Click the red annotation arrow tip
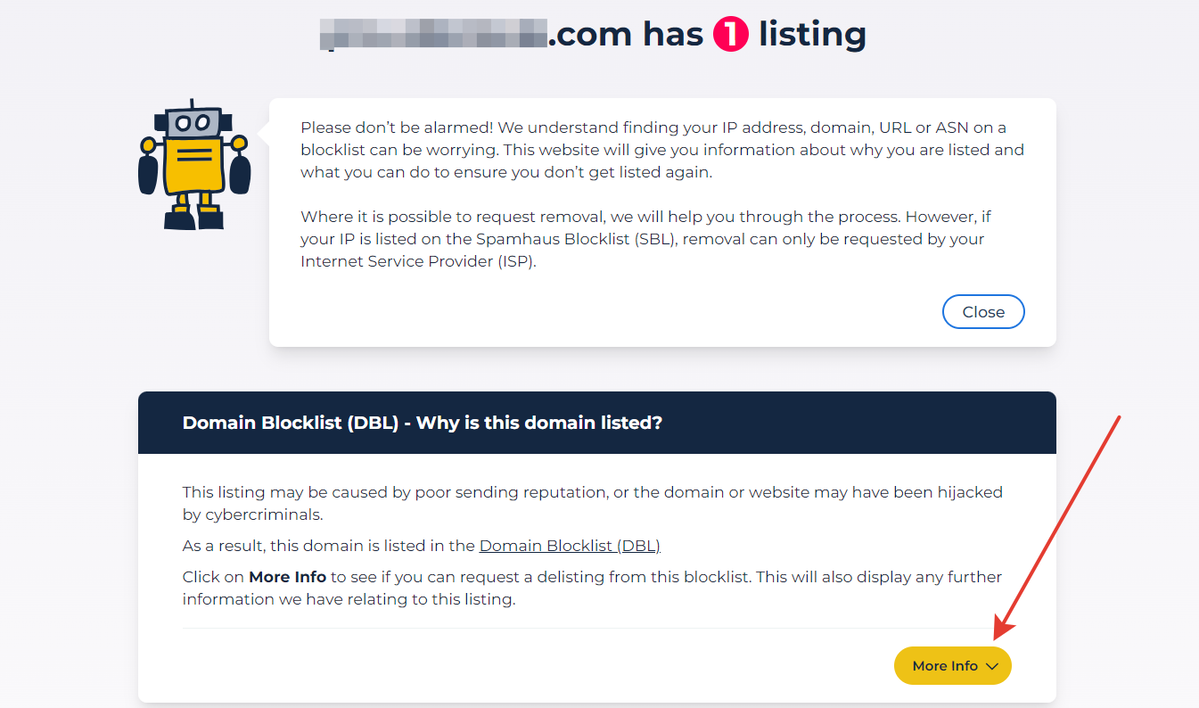 point(998,634)
